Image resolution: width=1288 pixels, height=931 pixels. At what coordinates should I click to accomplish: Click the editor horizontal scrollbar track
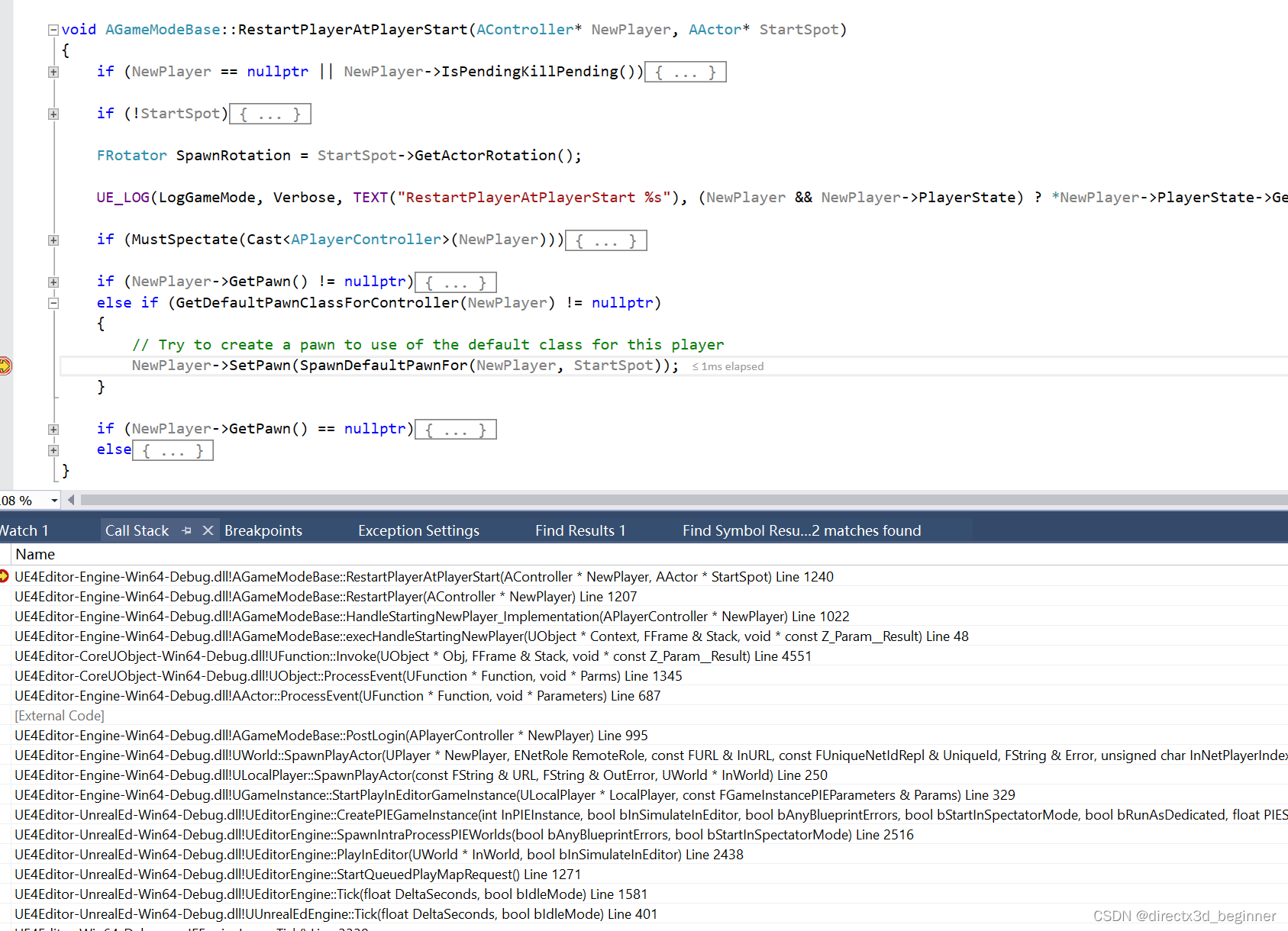[683, 501]
